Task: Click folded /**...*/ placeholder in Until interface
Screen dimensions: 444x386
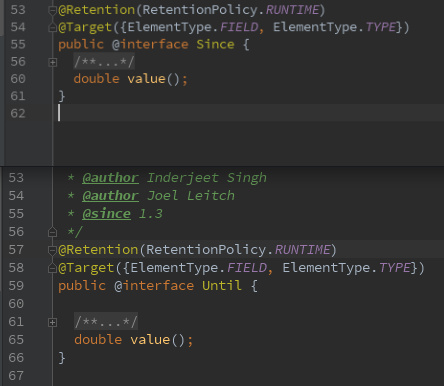Action: point(106,322)
